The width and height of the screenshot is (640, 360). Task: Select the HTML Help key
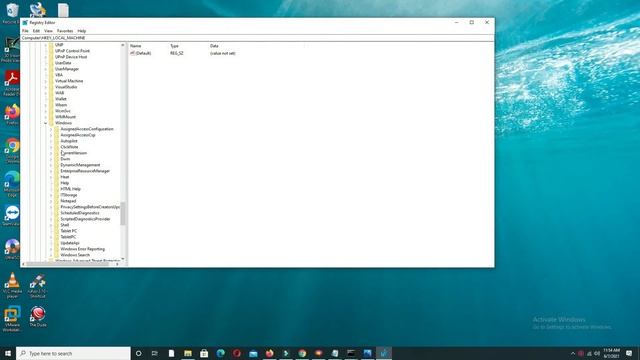[x=70, y=189]
